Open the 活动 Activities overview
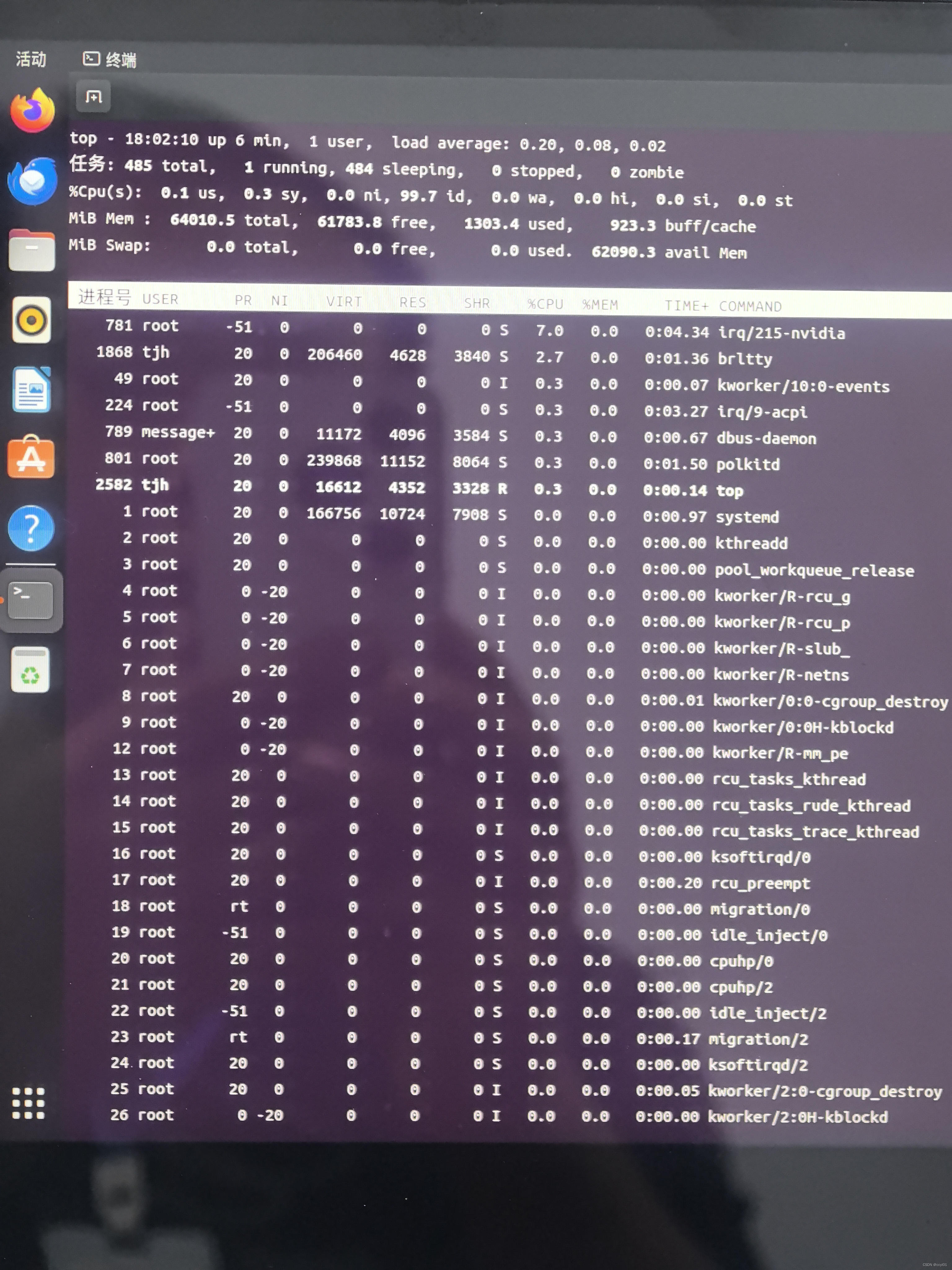 [x=31, y=59]
